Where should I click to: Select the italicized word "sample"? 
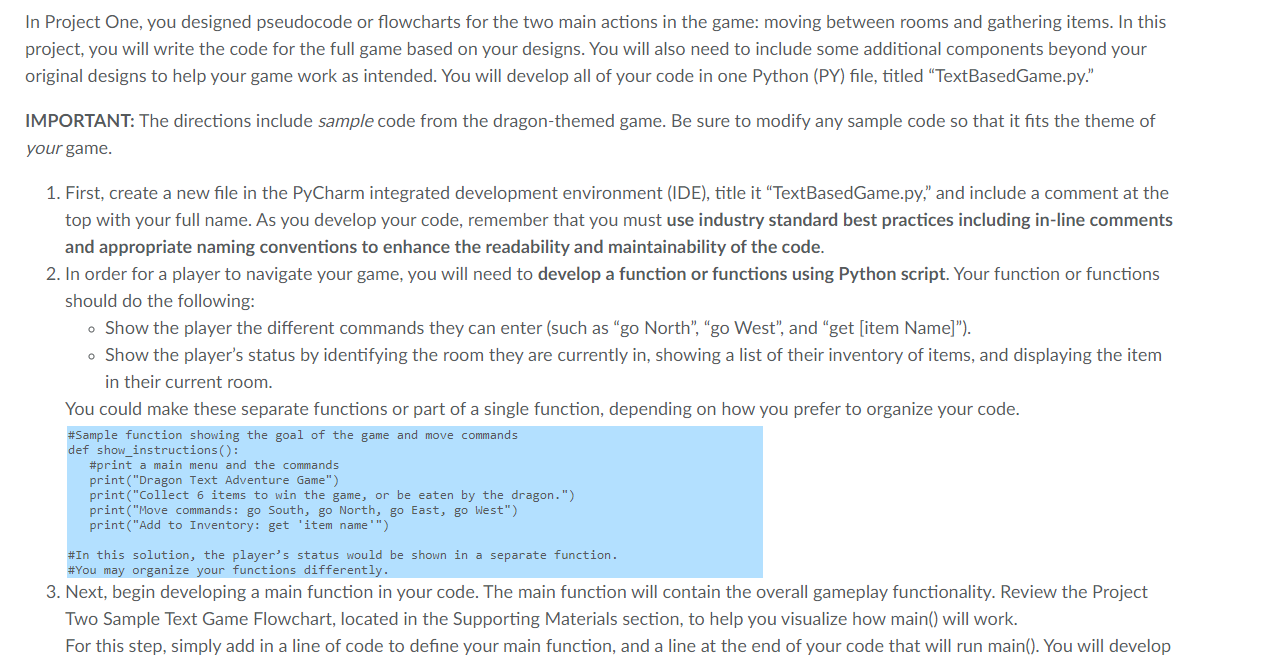pos(344,120)
